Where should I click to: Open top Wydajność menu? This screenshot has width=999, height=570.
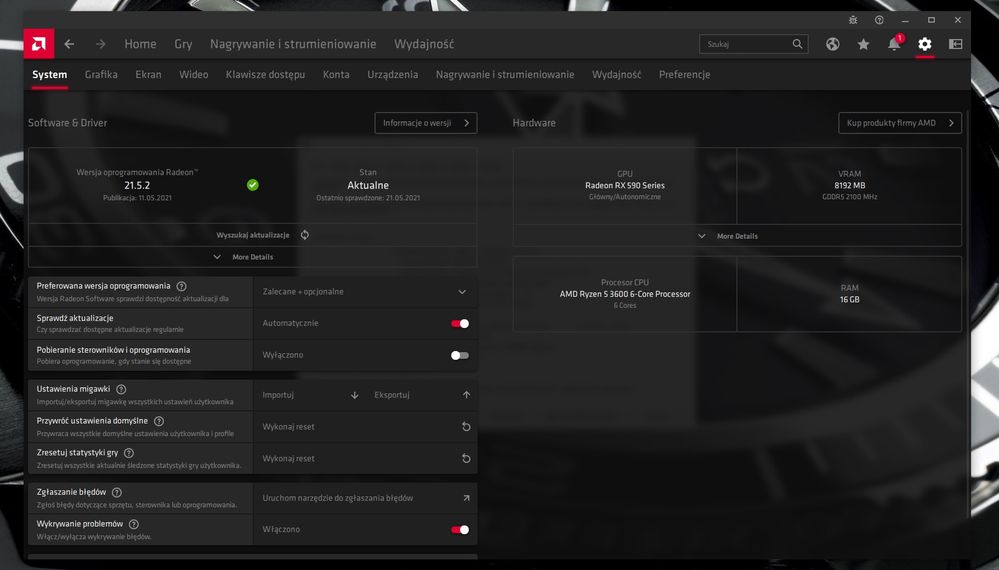pyautogui.click(x=424, y=44)
